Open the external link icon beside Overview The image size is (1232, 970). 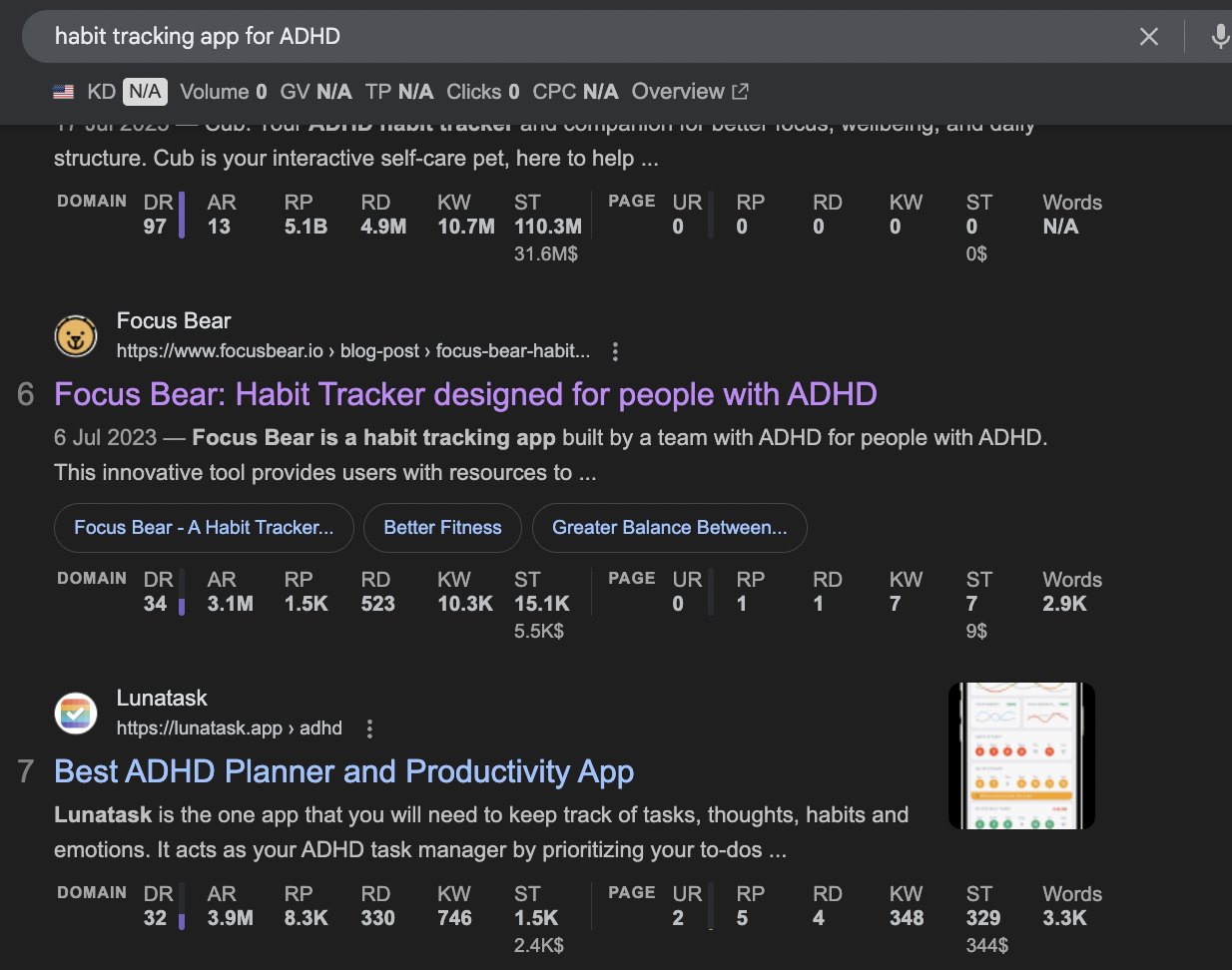tap(740, 92)
